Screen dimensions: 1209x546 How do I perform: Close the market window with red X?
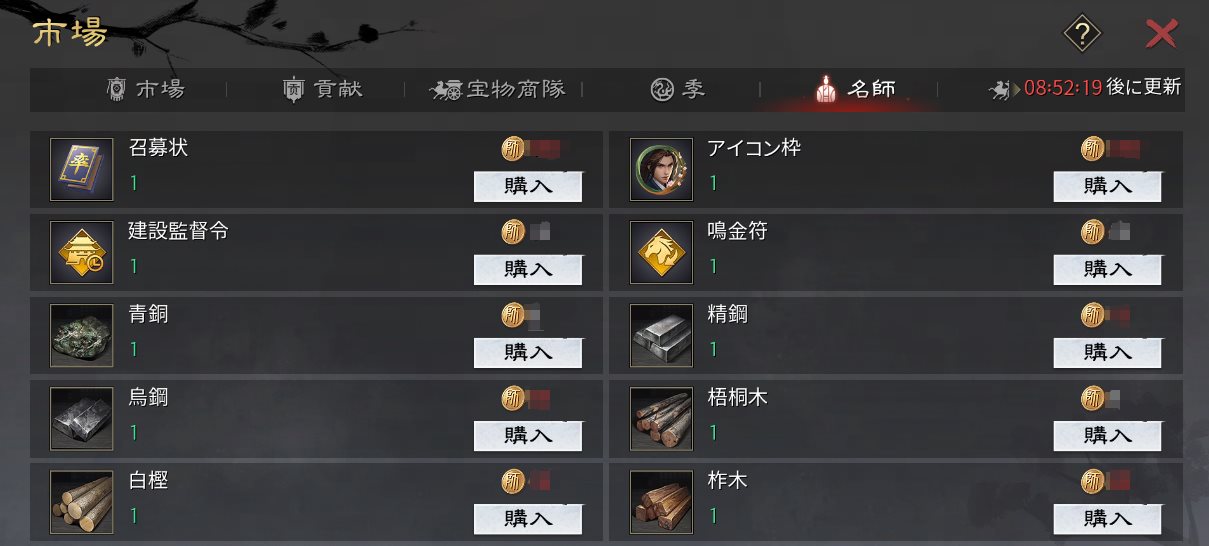point(1161,35)
